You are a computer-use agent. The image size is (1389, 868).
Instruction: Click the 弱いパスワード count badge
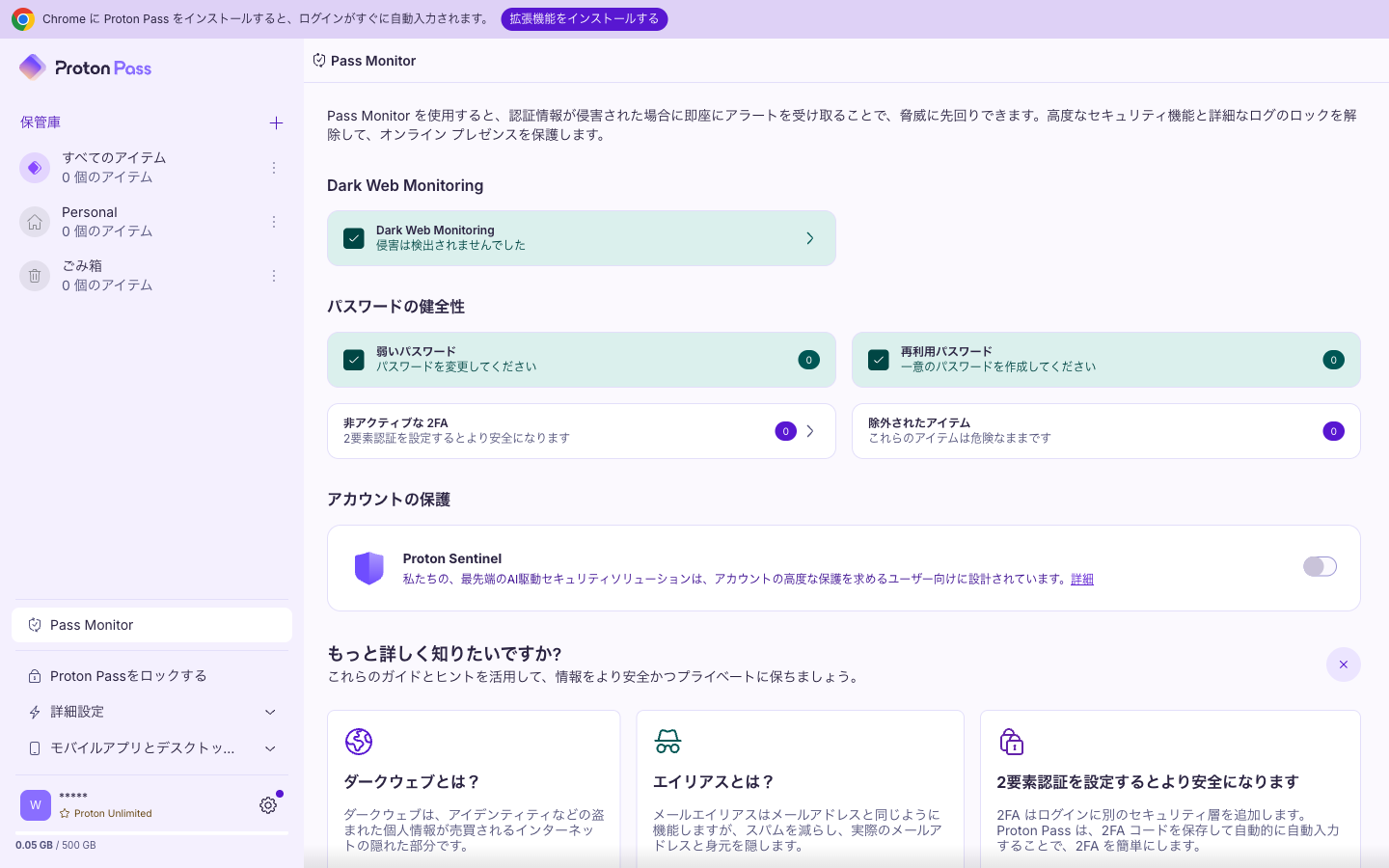pos(809,360)
